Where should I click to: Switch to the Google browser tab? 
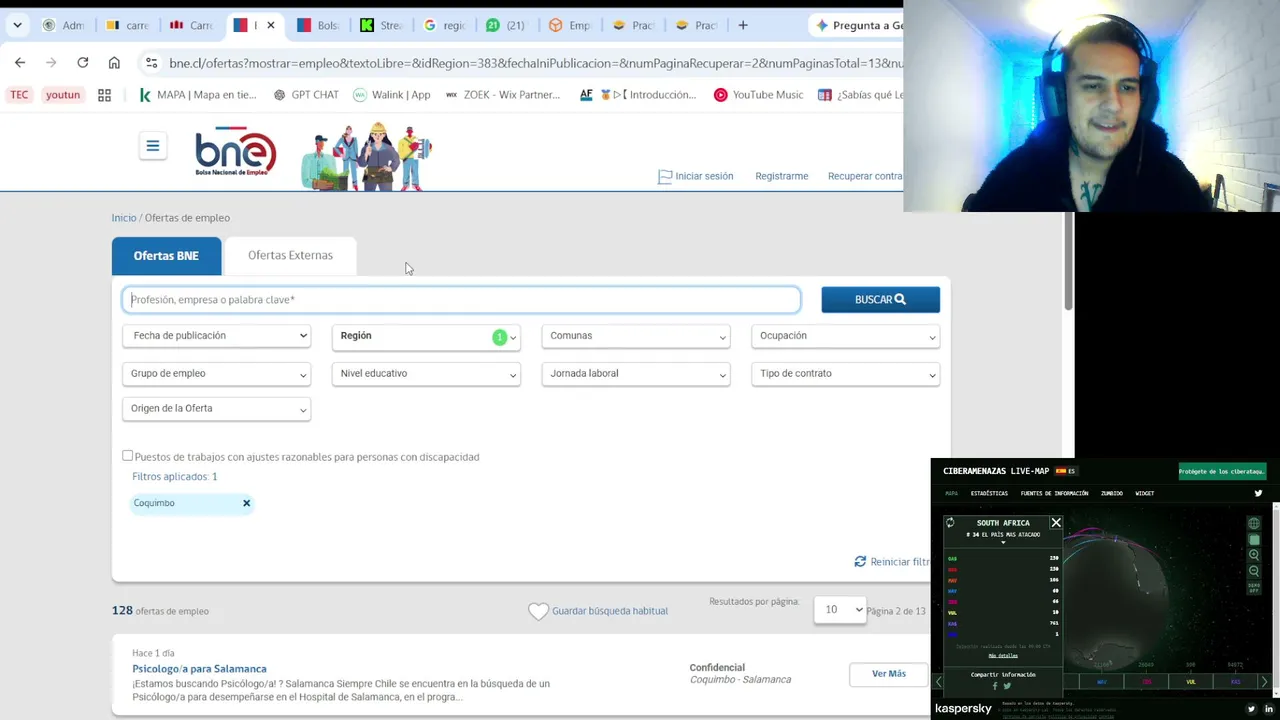coord(444,25)
